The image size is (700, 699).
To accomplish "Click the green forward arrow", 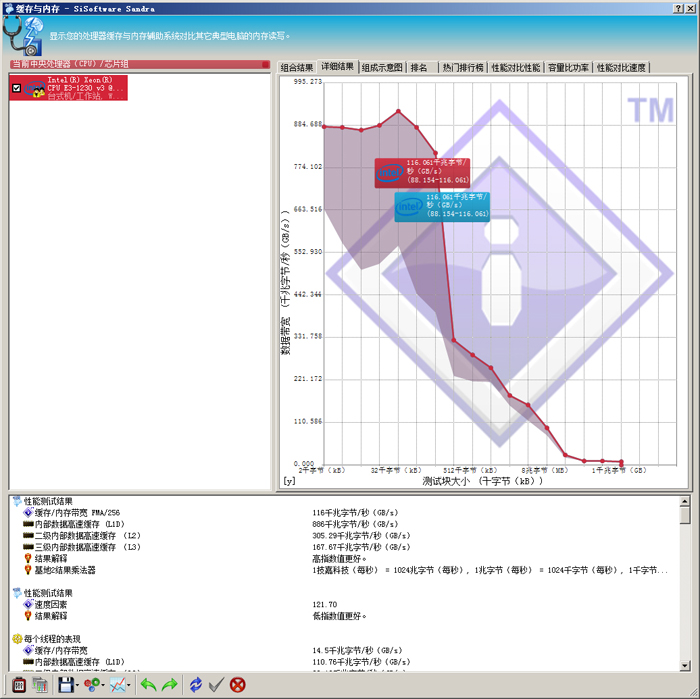I will 170,684.
